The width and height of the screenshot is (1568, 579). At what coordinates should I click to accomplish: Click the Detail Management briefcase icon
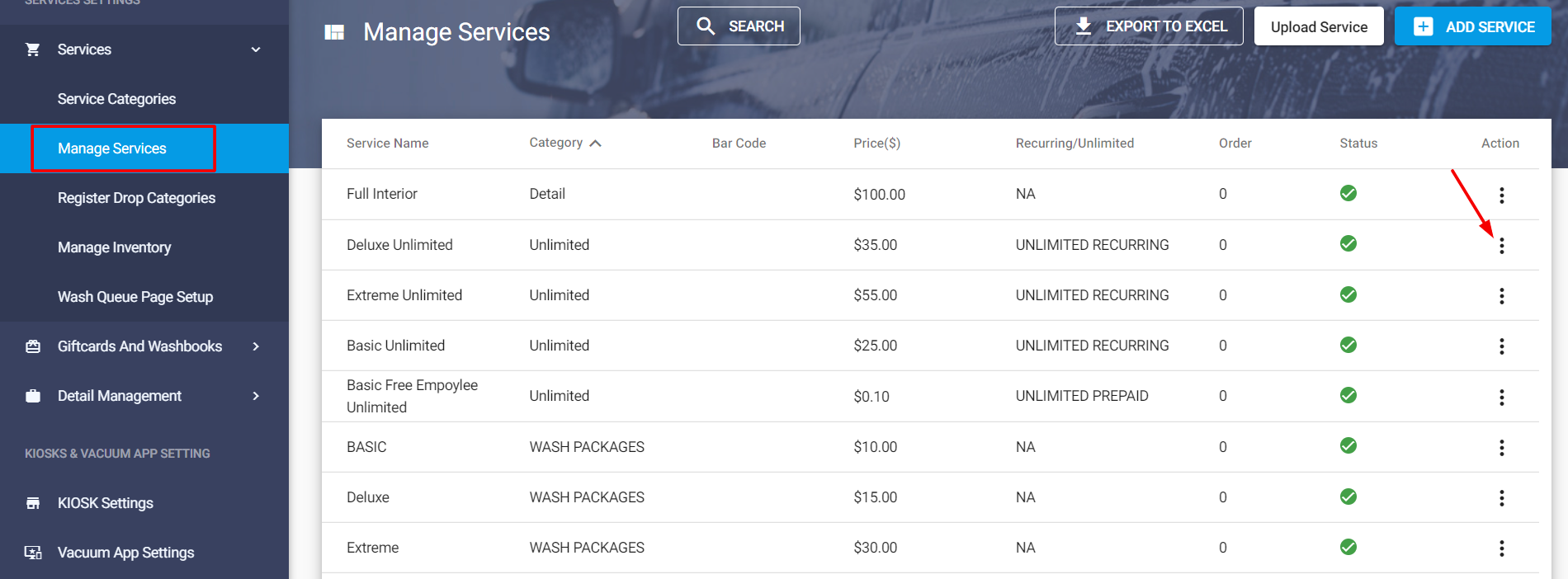point(33,396)
